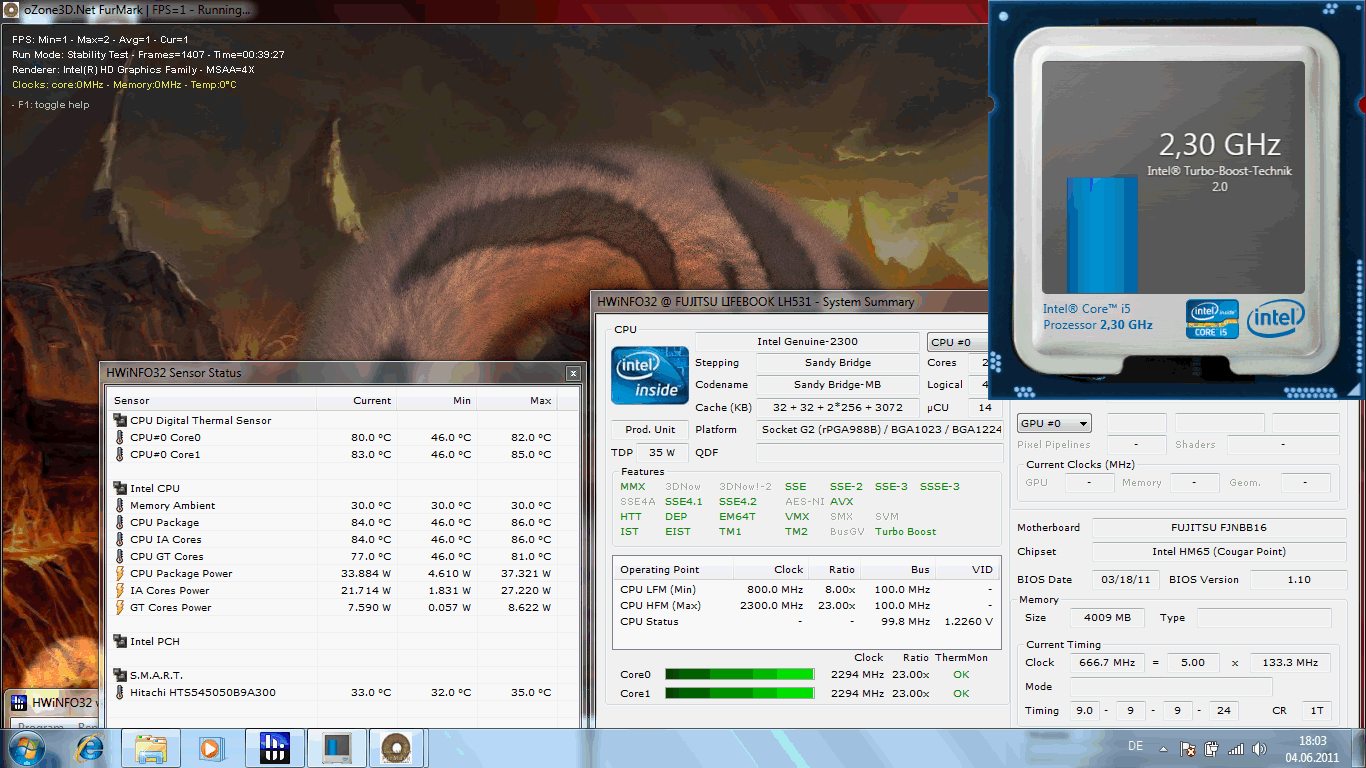Switch to HWiNFO32 via its taskbar icon
Screen dimensions: 1366x768
(273, 748)
